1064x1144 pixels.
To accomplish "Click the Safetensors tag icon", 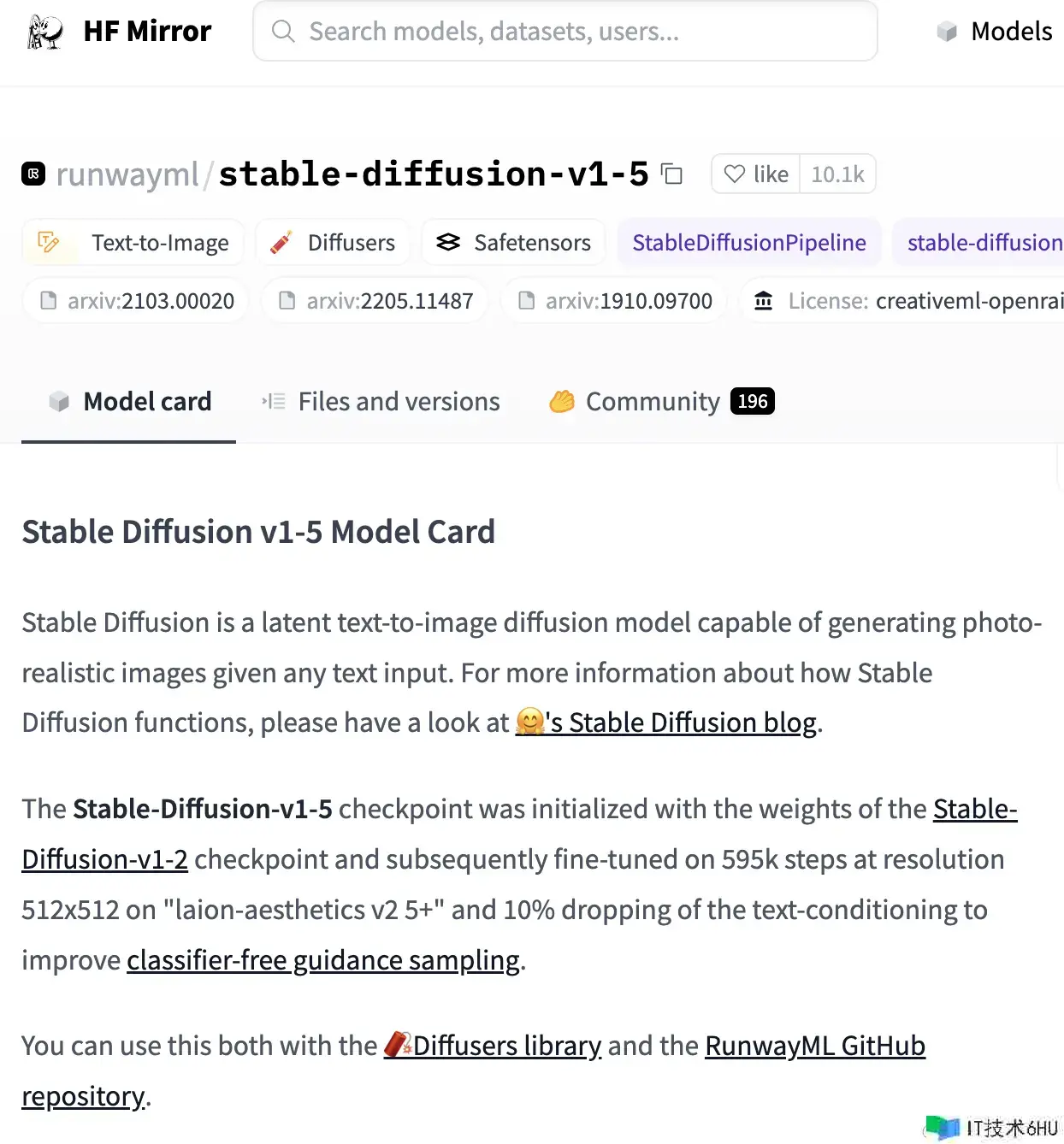I will pos(448,243).
